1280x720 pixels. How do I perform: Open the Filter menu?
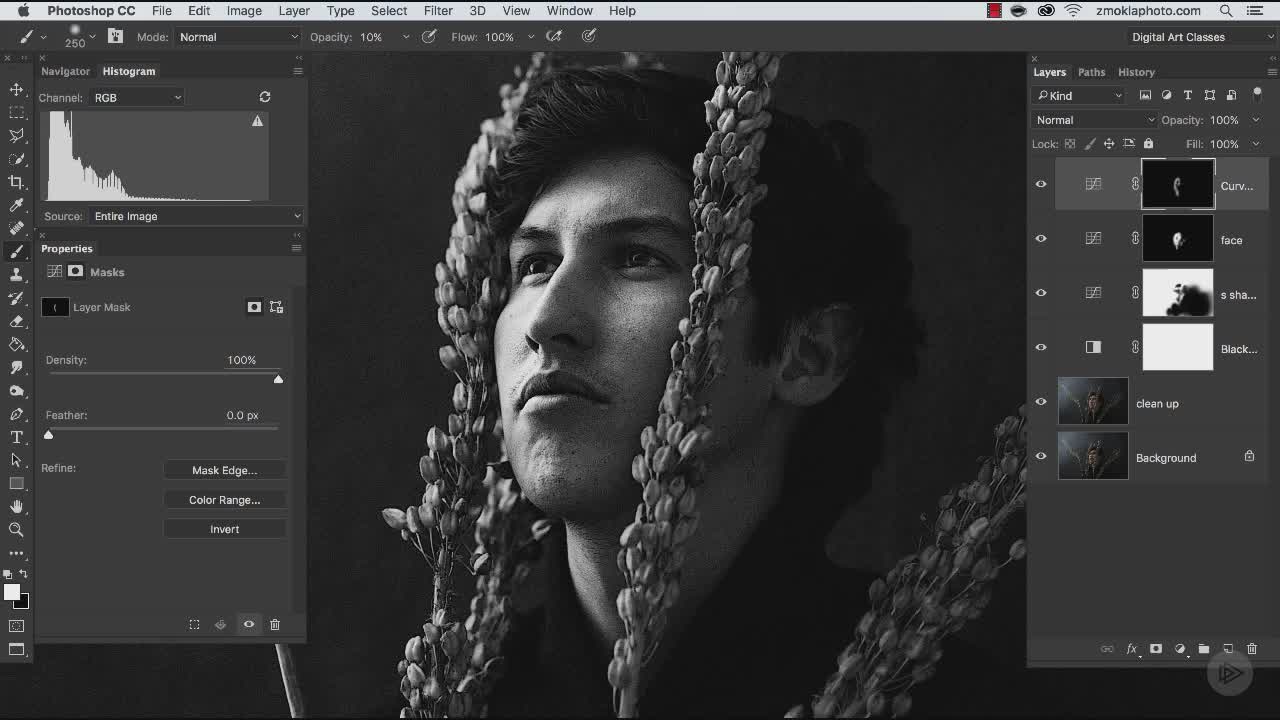click(x=438, y=11)
